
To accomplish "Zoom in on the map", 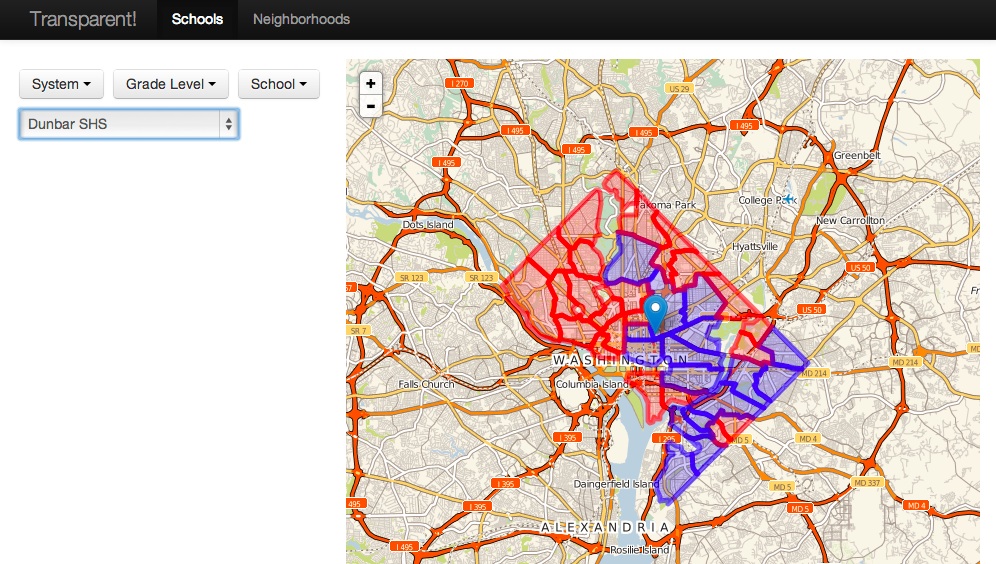I will 371,84.
